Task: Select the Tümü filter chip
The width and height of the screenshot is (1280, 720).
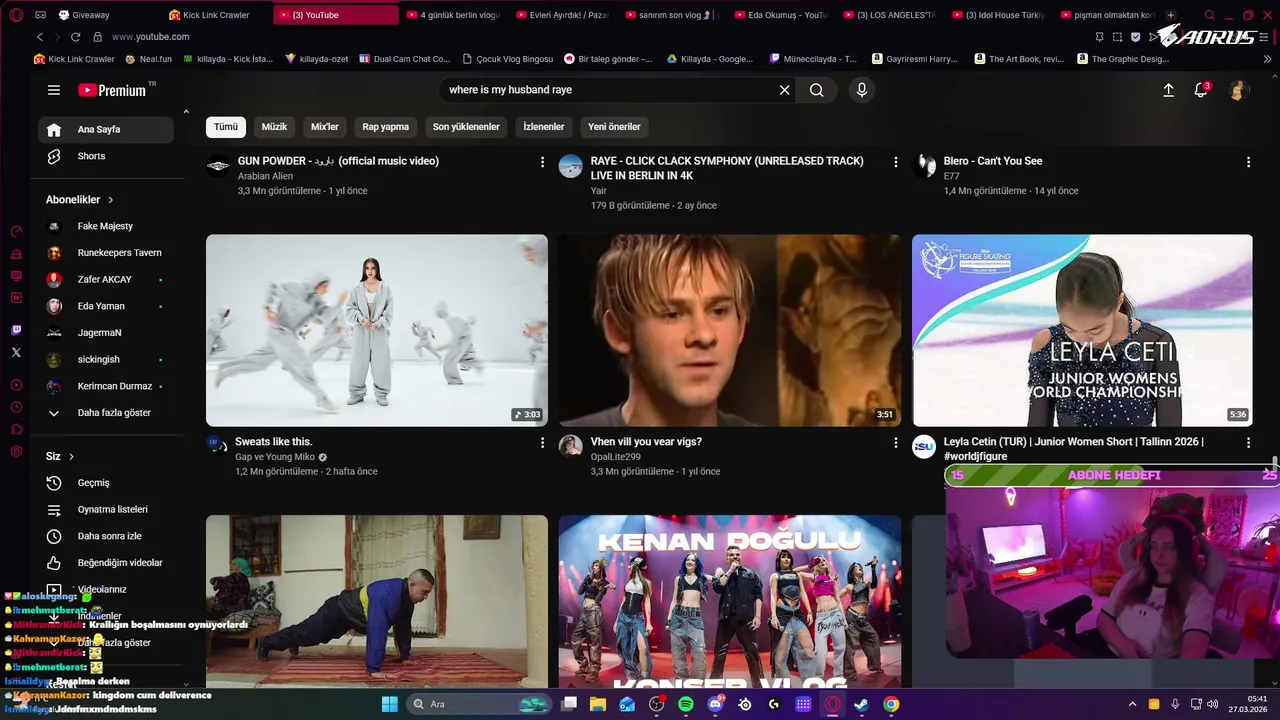Action: (x=226, y=127)
